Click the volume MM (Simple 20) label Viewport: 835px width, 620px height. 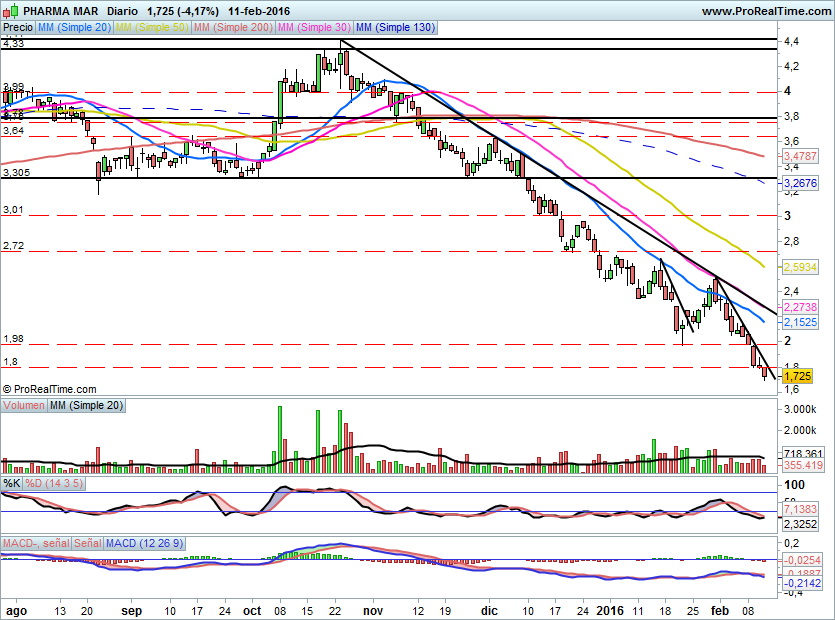pos(87,406)
